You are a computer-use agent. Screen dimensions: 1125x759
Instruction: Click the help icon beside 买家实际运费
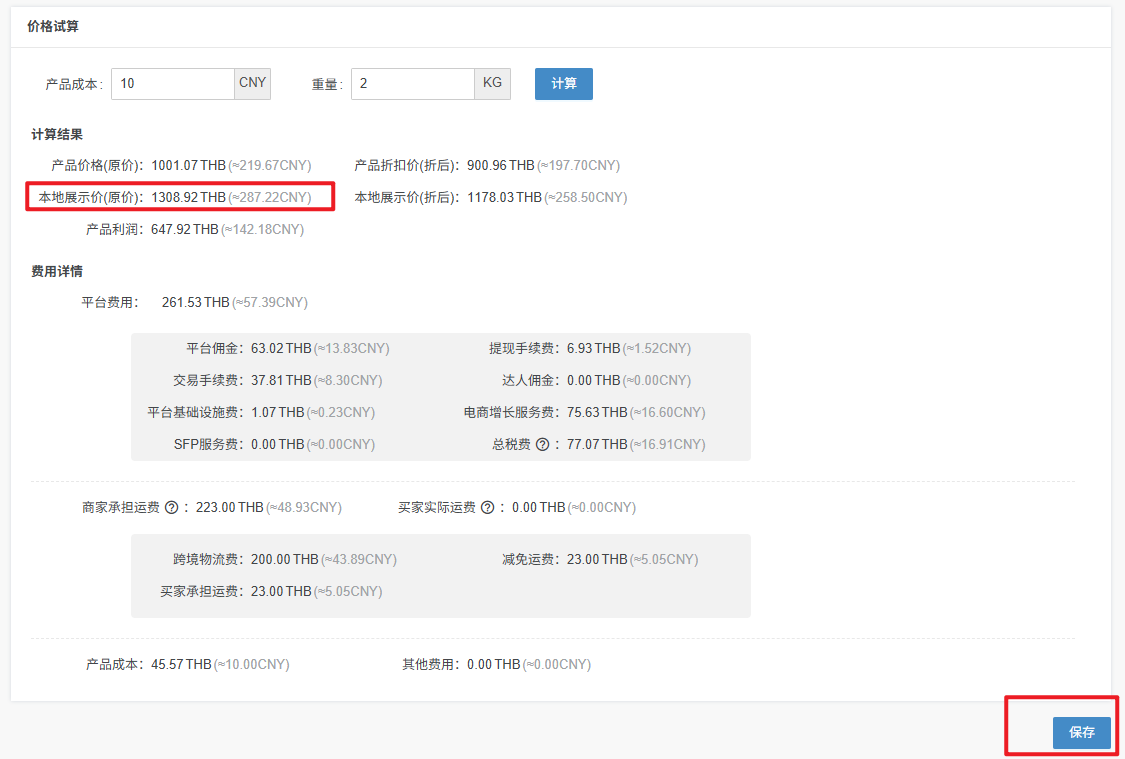pyautogui.click(x=486, y=506)
